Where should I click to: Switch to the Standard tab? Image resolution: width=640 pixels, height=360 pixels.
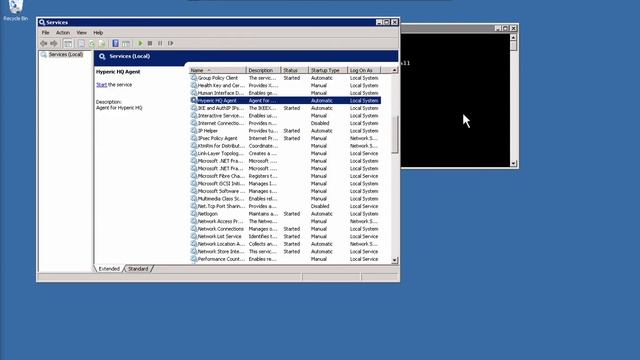pos(138,269)
